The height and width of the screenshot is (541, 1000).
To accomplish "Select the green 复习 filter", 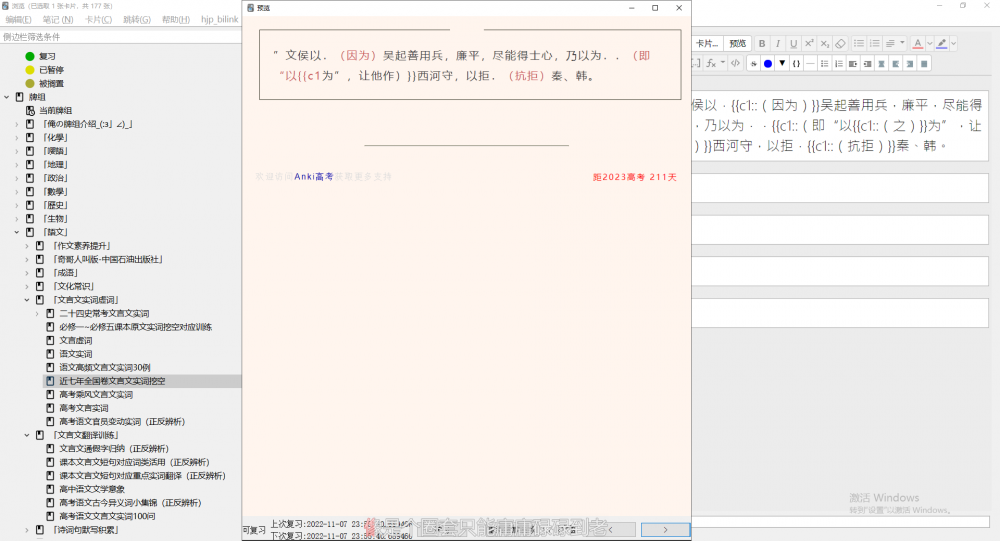I will tap(47, 57).
